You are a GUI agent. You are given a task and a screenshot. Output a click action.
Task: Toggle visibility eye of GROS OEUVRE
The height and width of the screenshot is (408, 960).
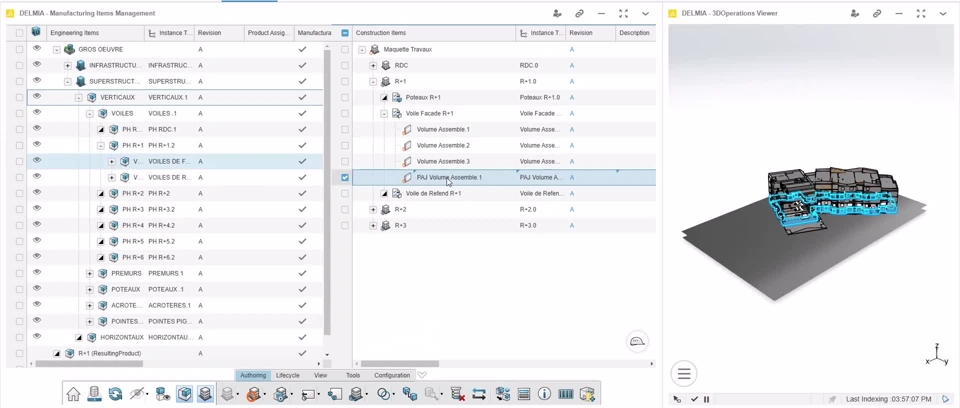click(x=36, y=48)
